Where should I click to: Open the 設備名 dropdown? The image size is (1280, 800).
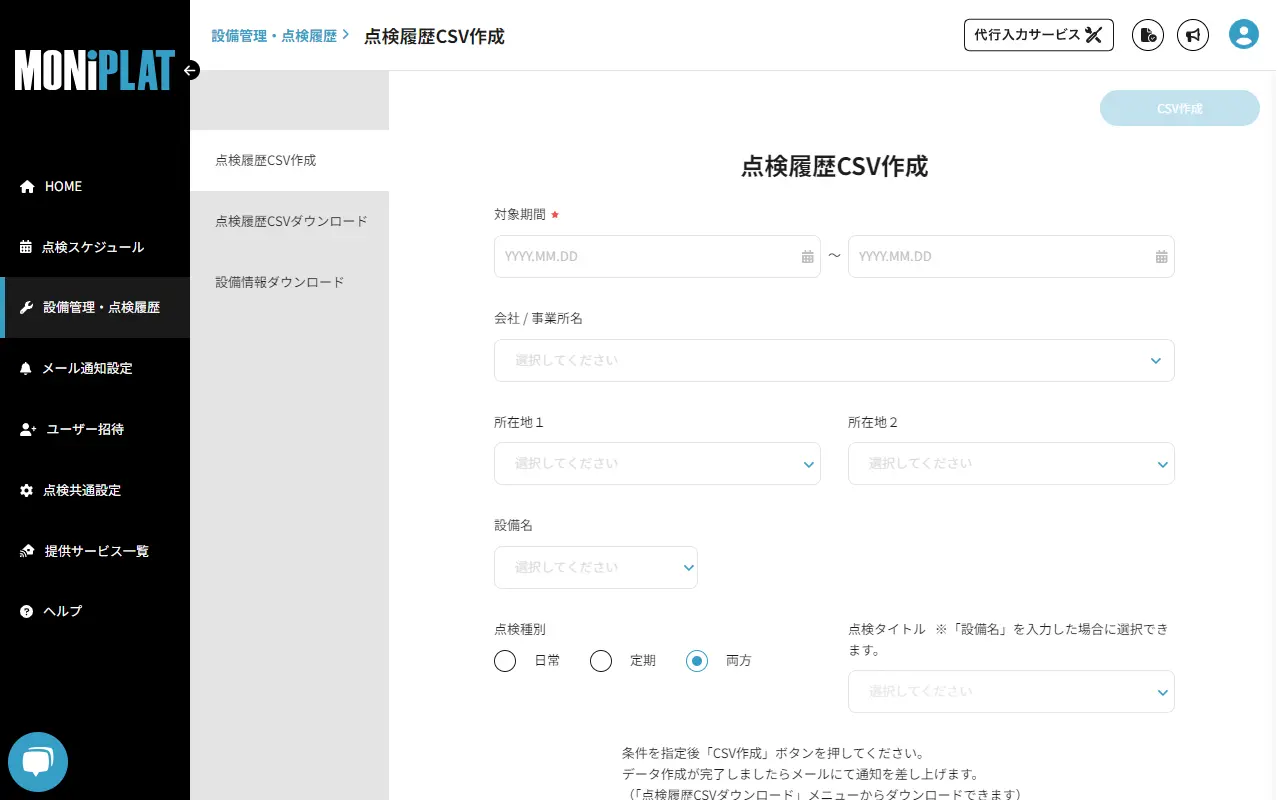pyautogui.click(x=596, y=567)
